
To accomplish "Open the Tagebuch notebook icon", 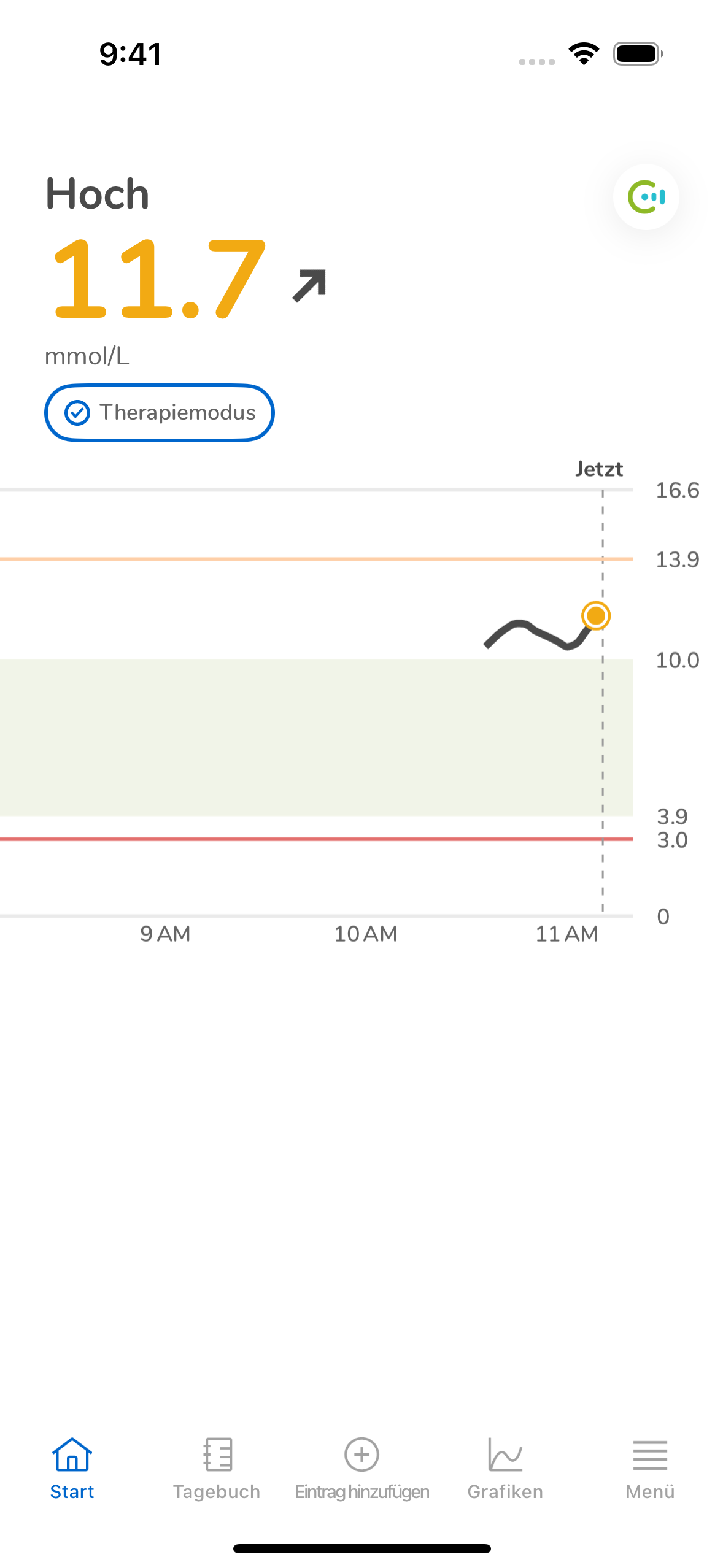I will click(217, 1454).
